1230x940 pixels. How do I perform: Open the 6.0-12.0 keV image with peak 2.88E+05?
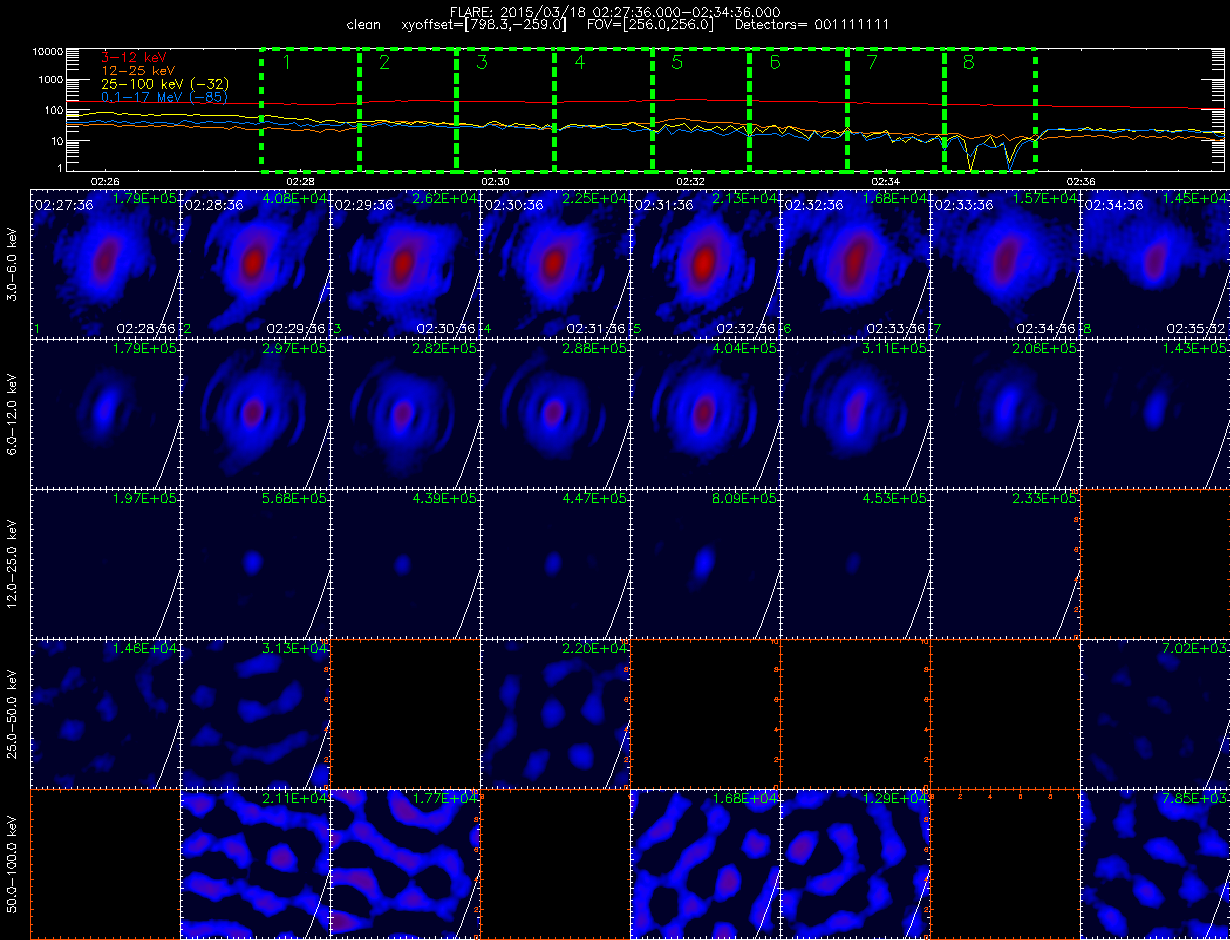555,413
